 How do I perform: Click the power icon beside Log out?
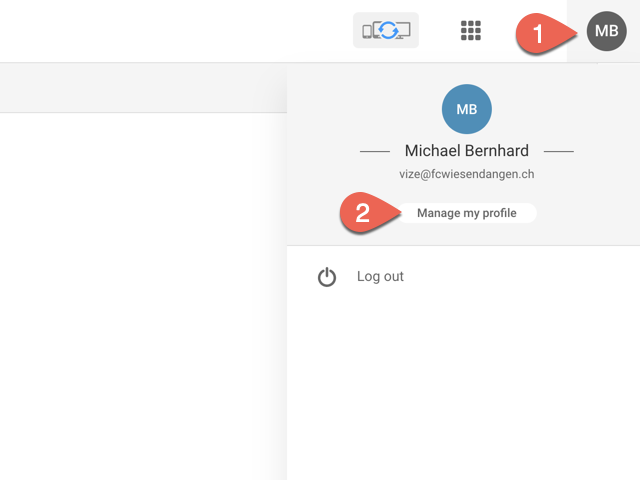[x=327, y=277]
